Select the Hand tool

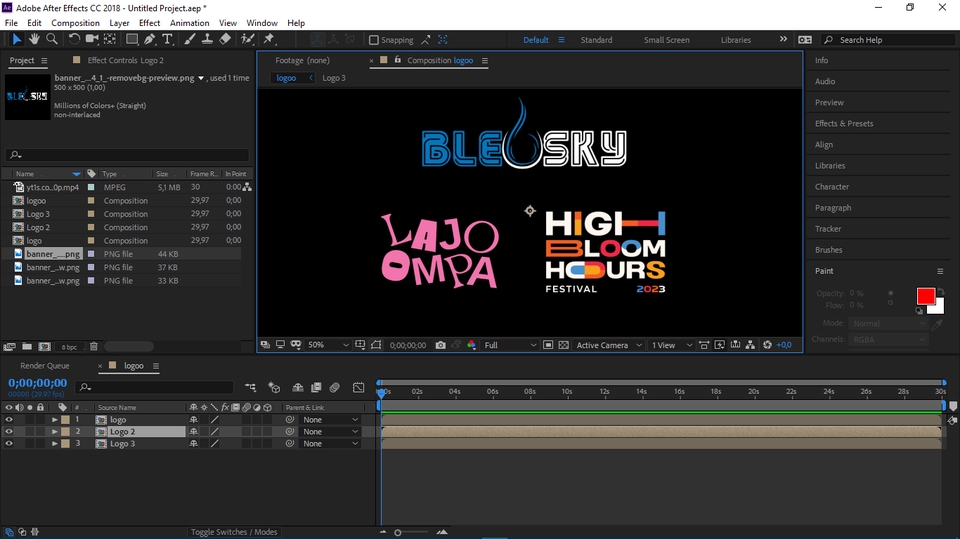tap(34, 40)
